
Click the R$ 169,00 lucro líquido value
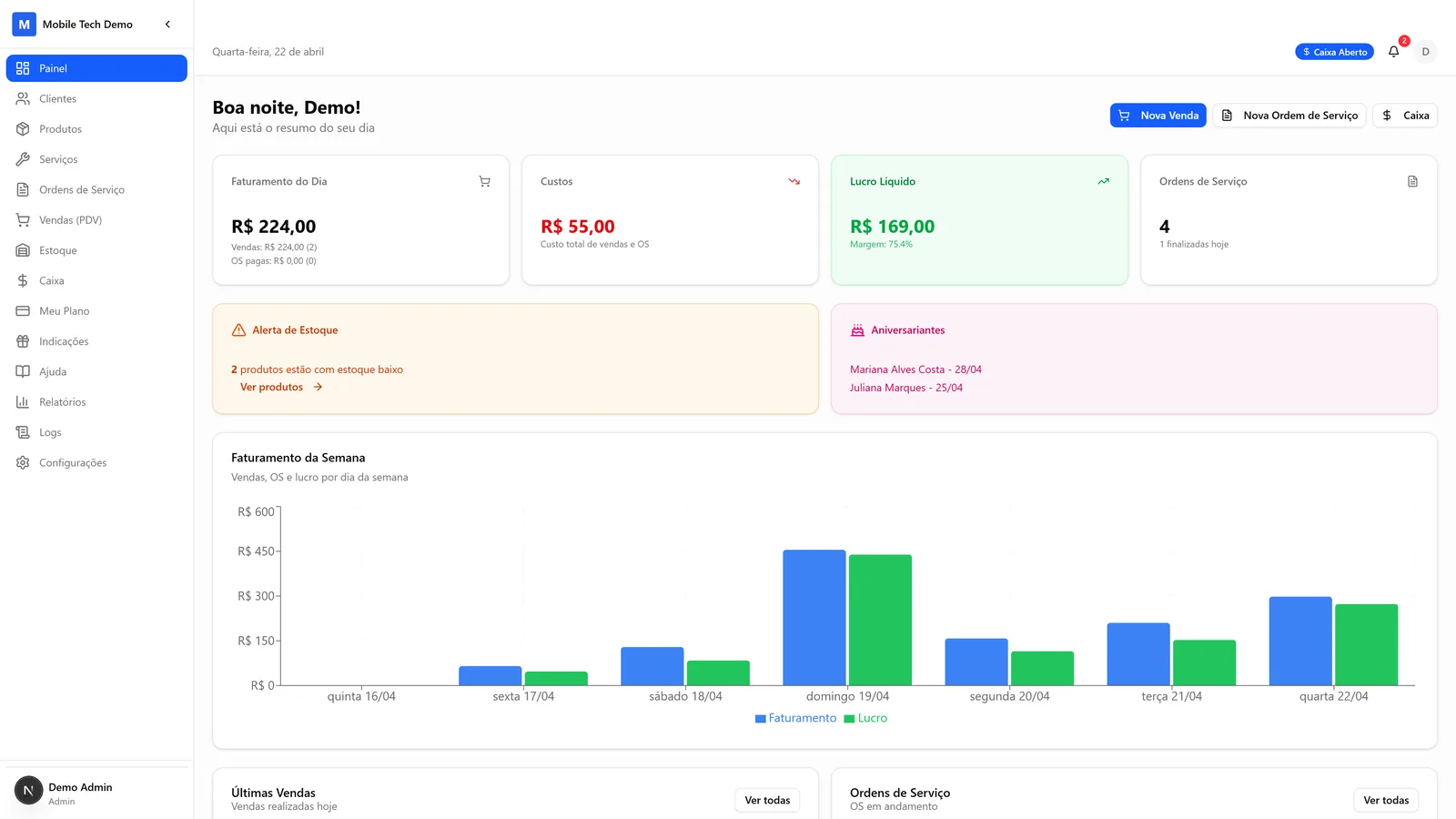892,227
